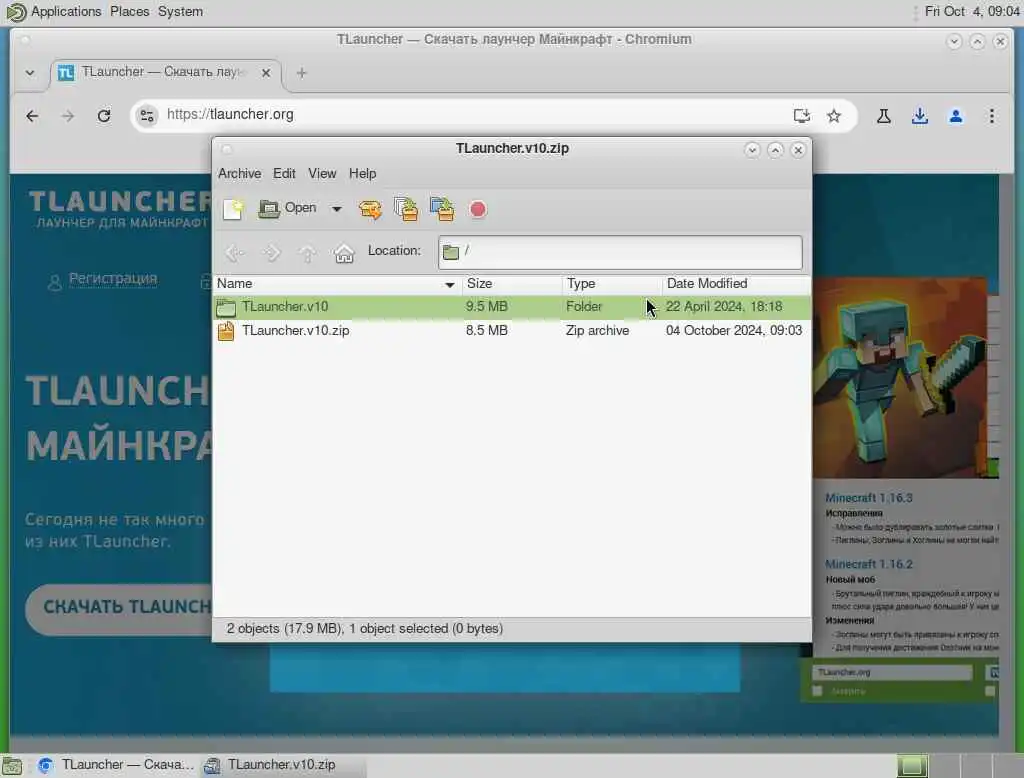This screenshot has height=778, width=1024.
Task: Open the Help menu in archive manager
Action: (x=362, y=174)
